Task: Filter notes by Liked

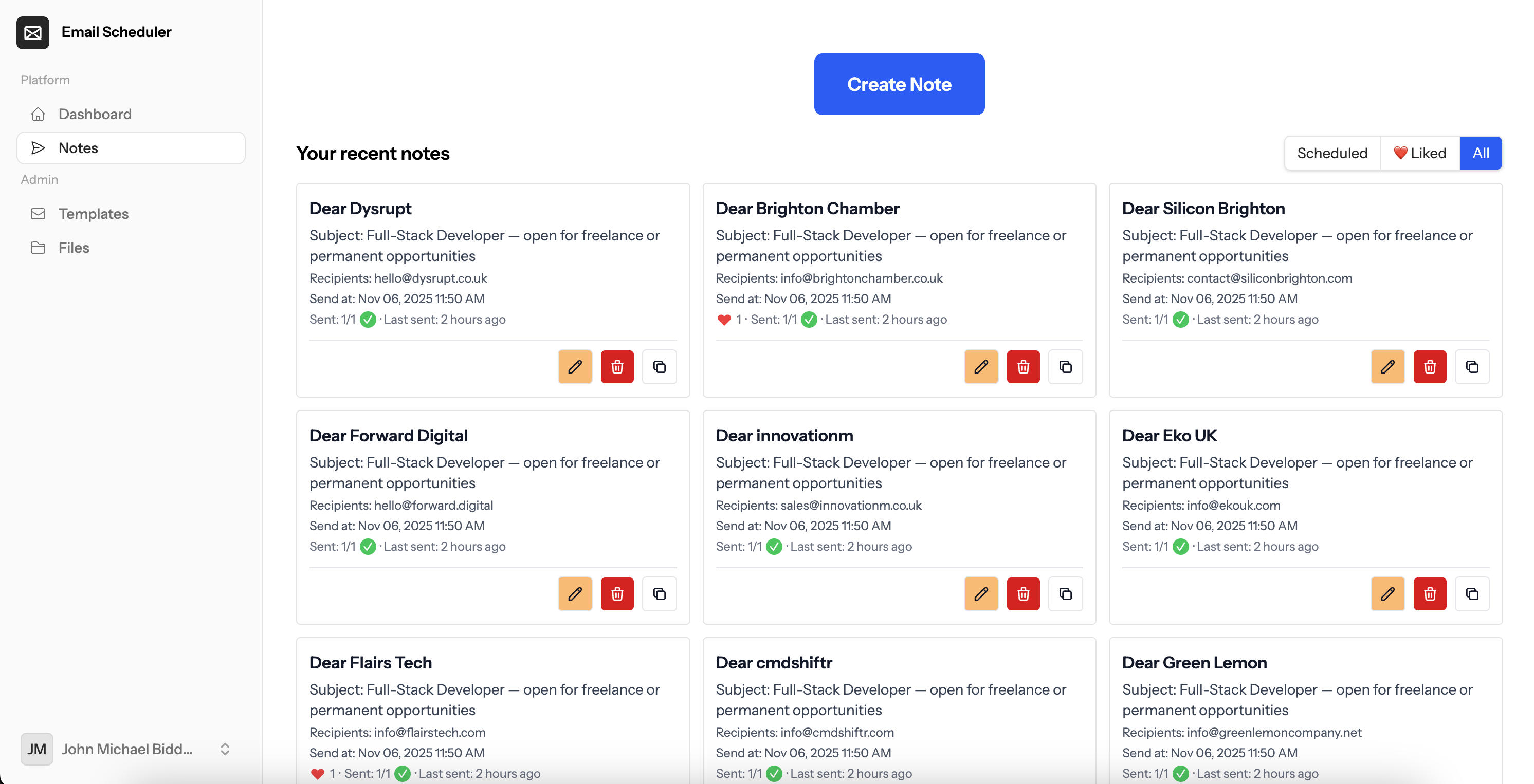Action: click(1420, 153)
